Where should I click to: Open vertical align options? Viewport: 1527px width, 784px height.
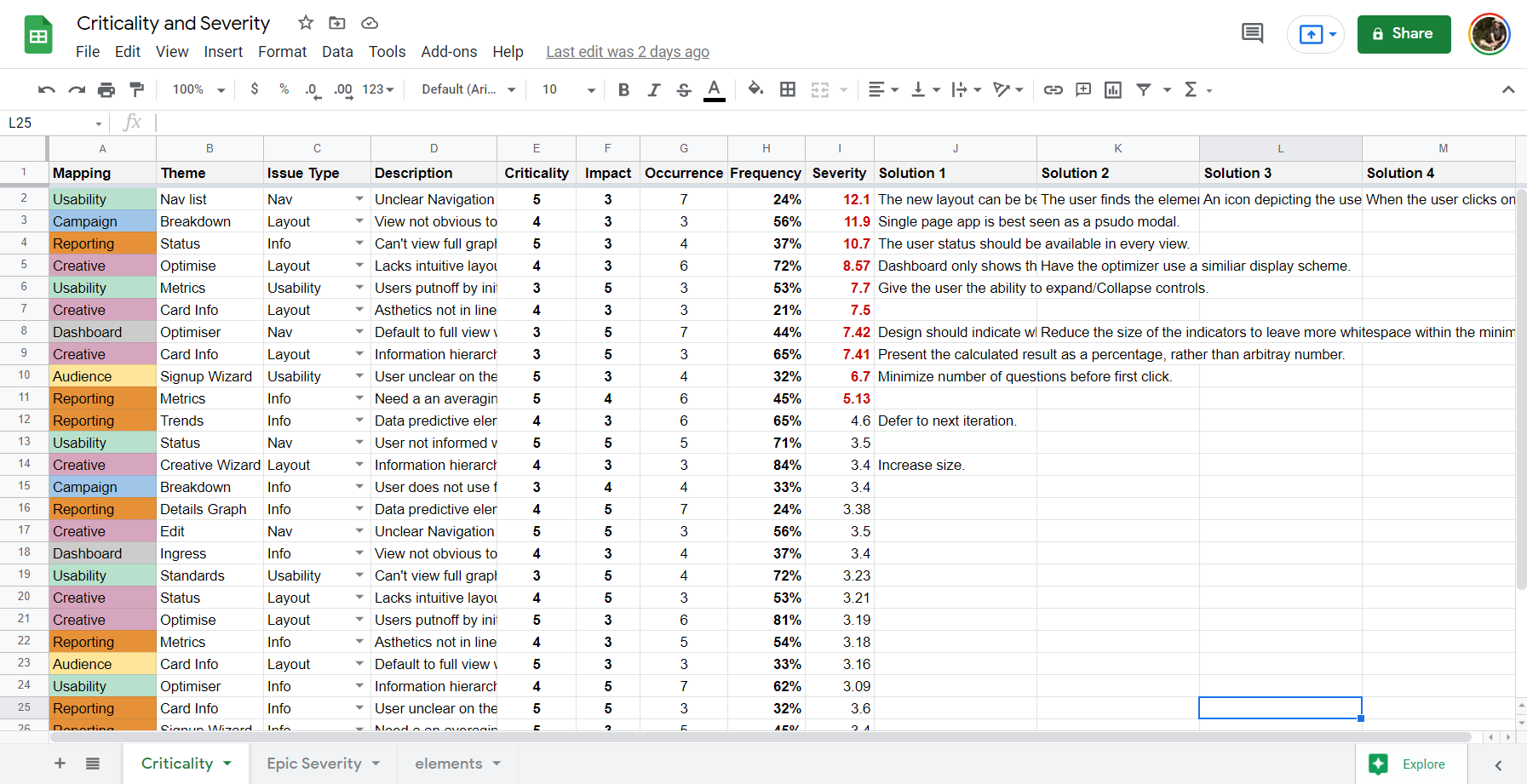pos(926,89)
